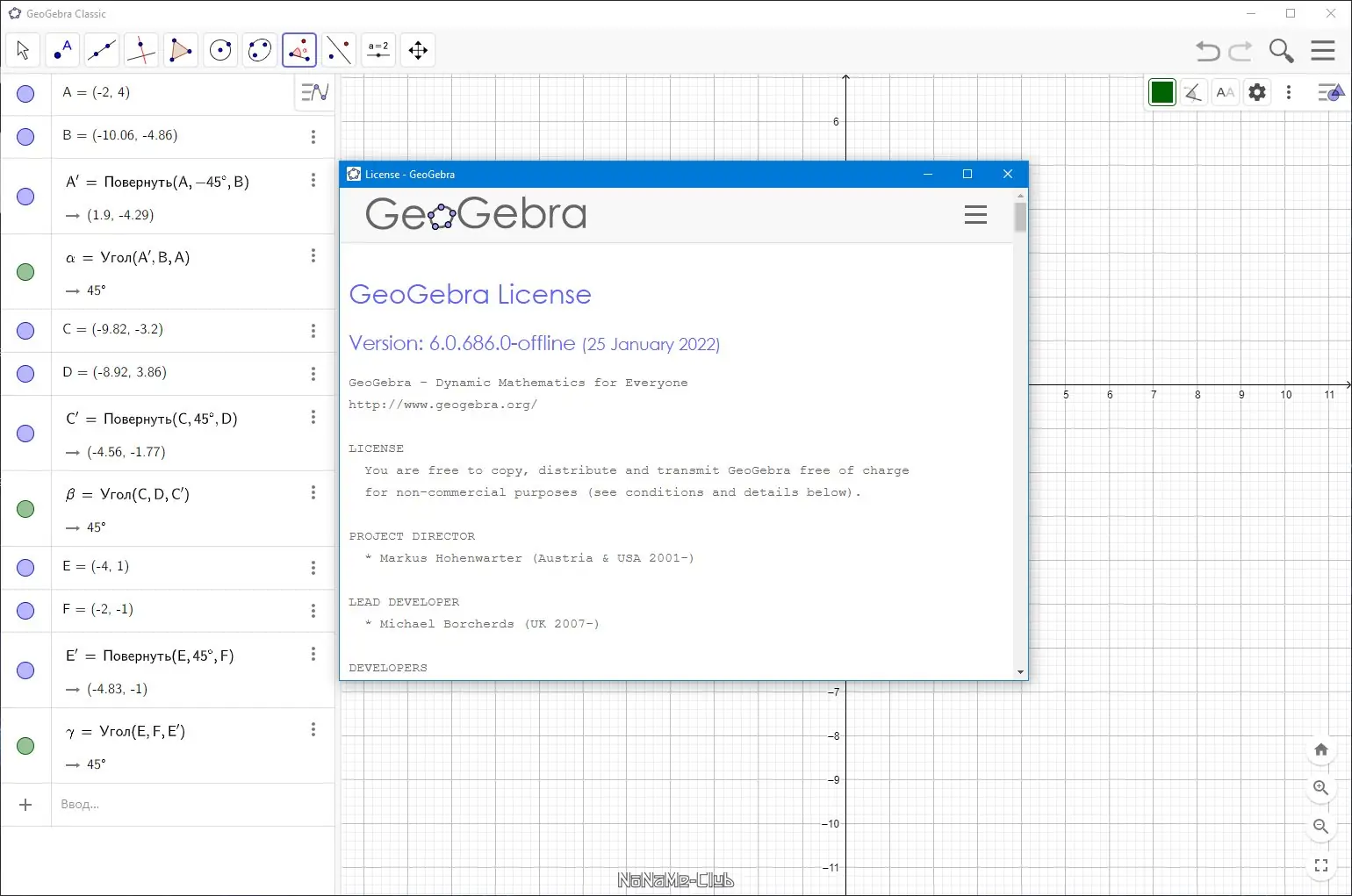The height and width of the screenshot is (896, 1352).
Task: Open the three-dot menu for A′ row
Action: point(313,180)
